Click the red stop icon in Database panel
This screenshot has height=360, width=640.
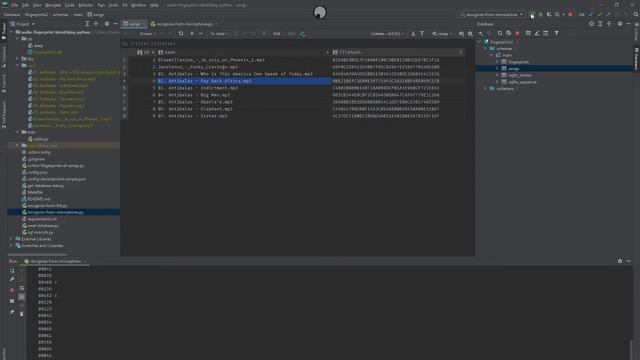pos(517,33)
